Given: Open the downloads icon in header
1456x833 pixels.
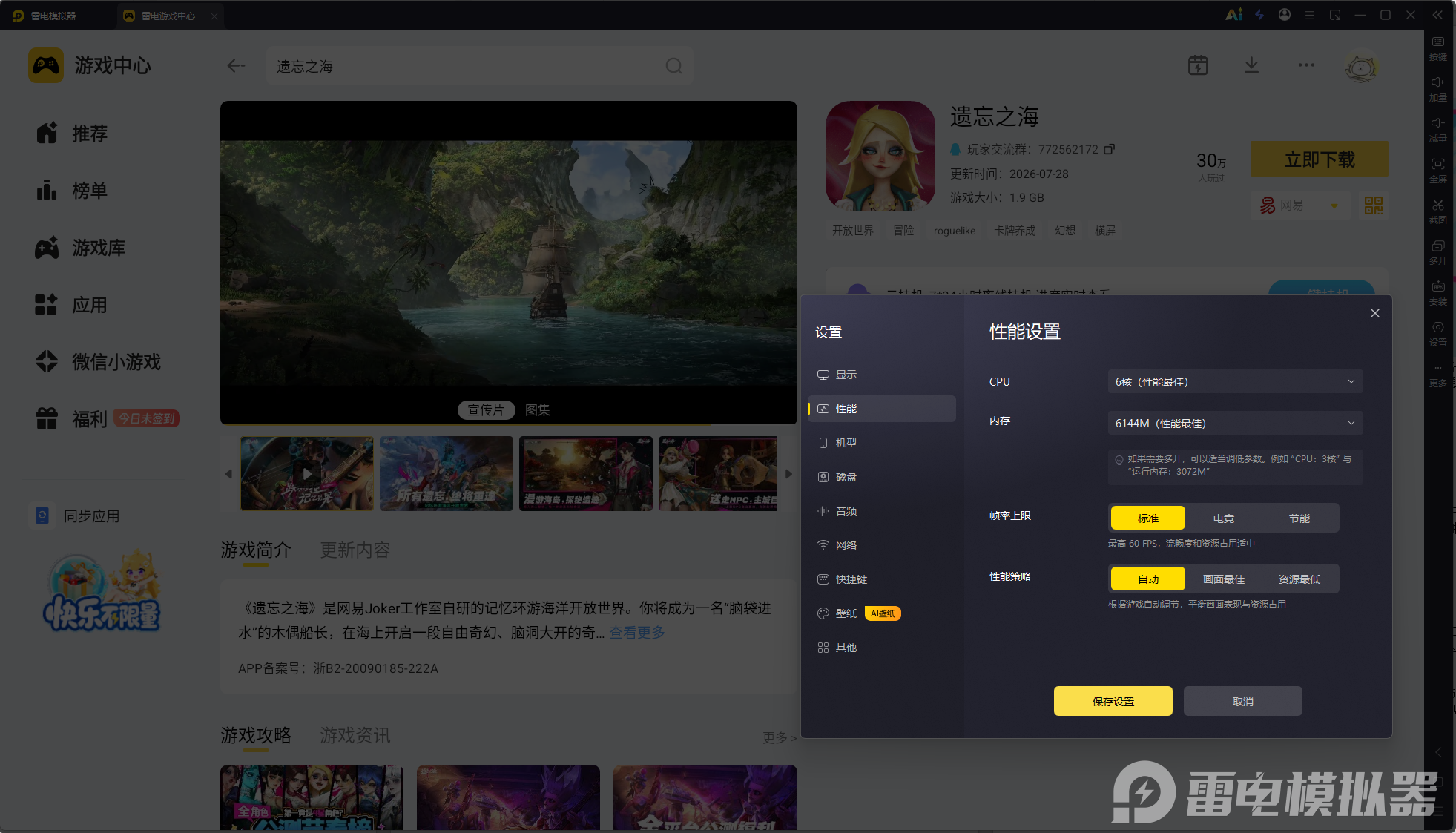Looking at the screenshot, I should [x=1251, y=65].
